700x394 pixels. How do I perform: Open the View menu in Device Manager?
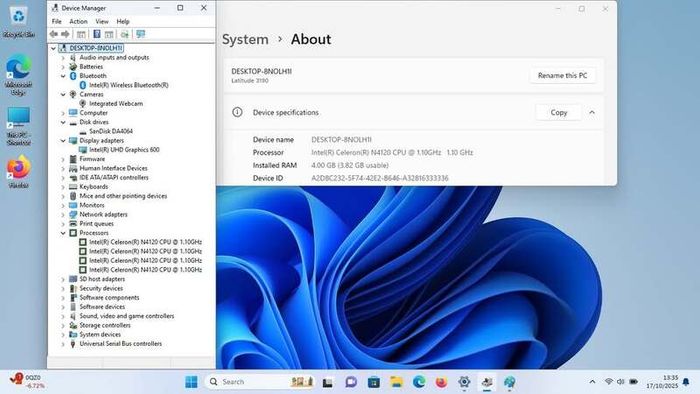(x=102, y=21)
